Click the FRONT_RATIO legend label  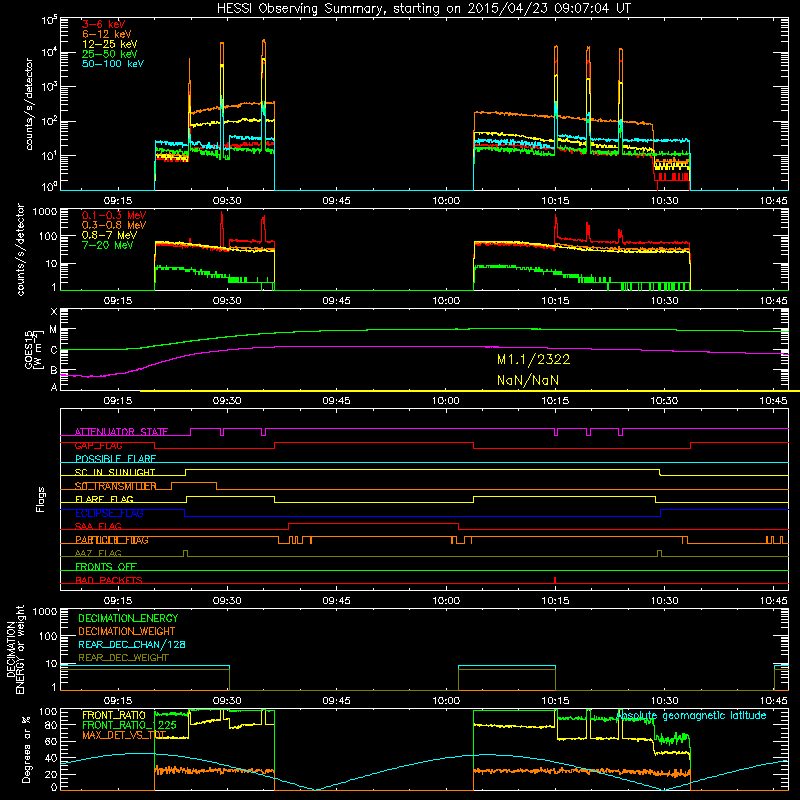[114, 715]
